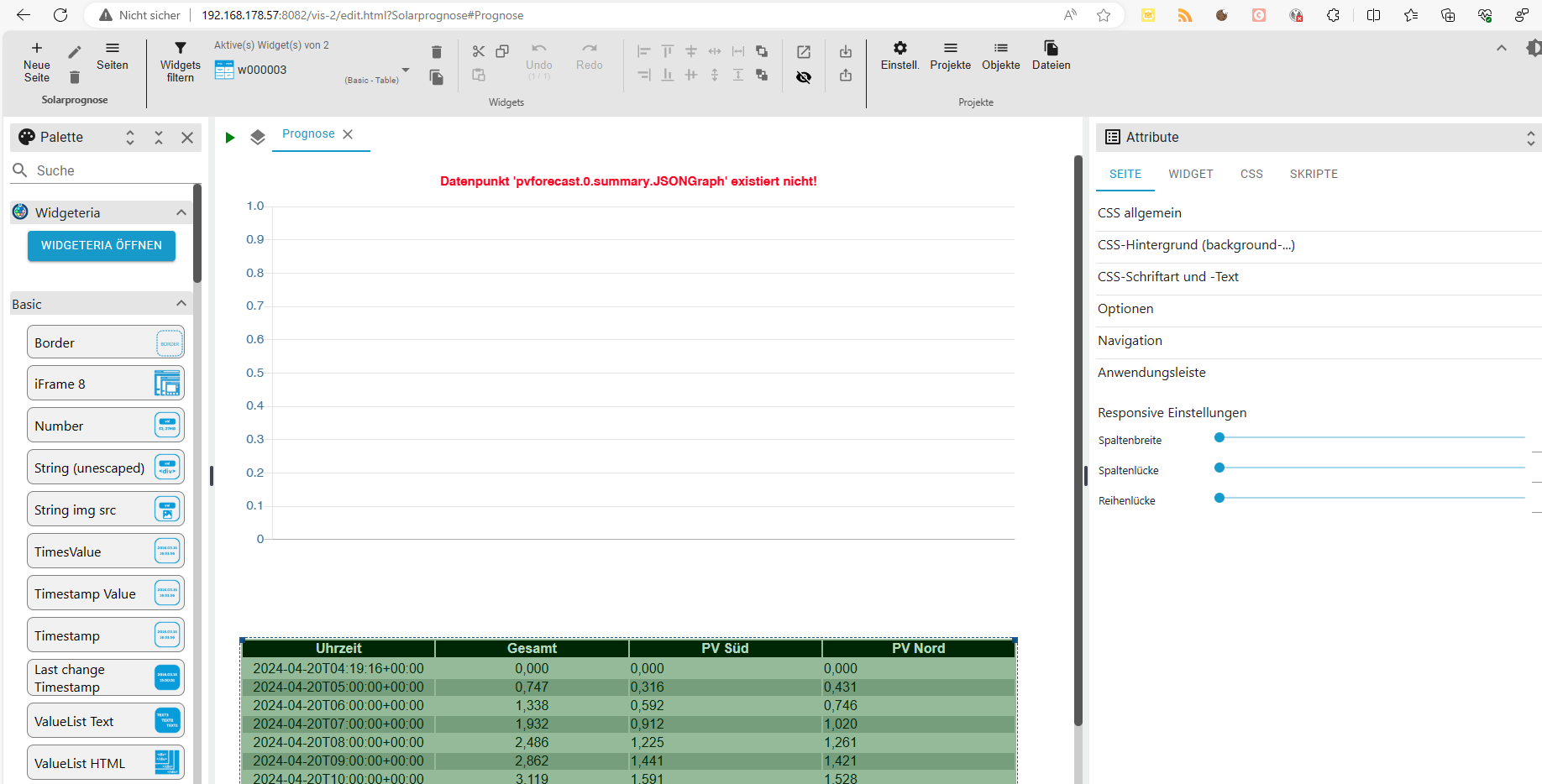Image resolution: width=1542 pixels, height=784 pixels.
Task: Click the pencil icon to rename page
Action: 75,52
